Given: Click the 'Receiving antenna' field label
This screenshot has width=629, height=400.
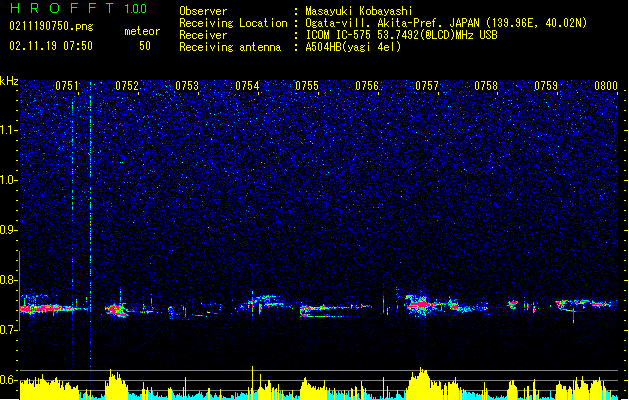Looking at the screenshot, I should tap(230, 47).
